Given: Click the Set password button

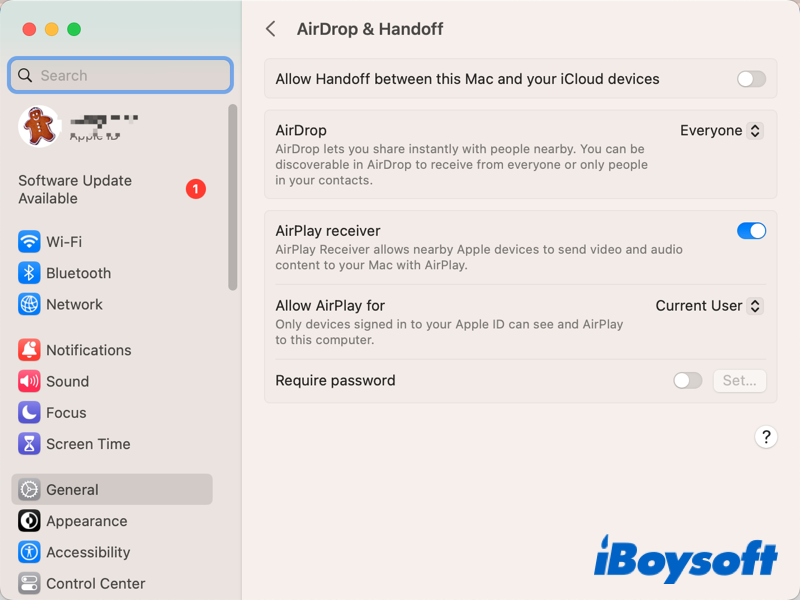Looking at the screenshot, I should pyautogui.click(x=740, y=381).
